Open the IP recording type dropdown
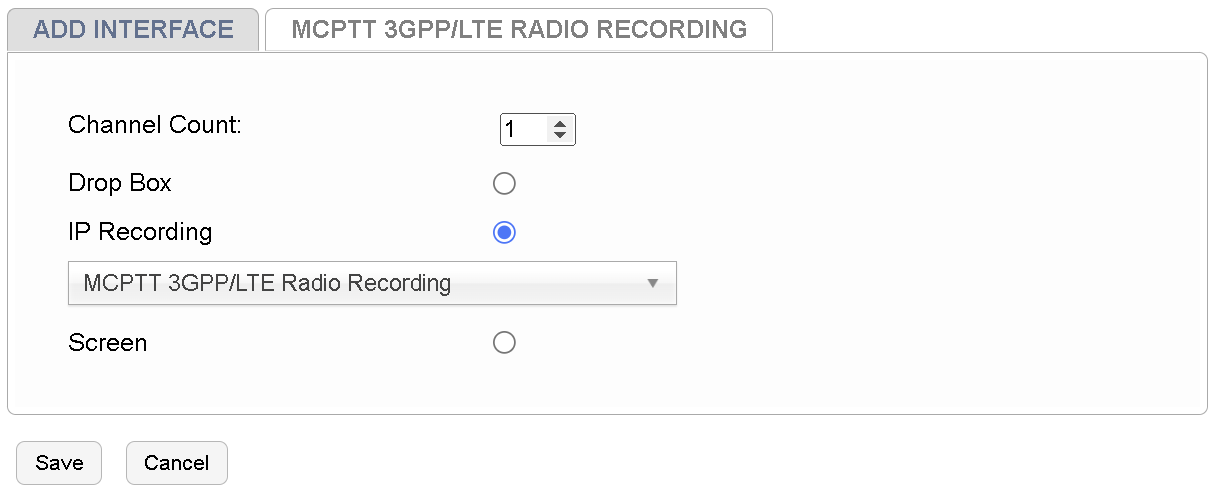Viewport: 1216px width, 504px height. point(372,283)
